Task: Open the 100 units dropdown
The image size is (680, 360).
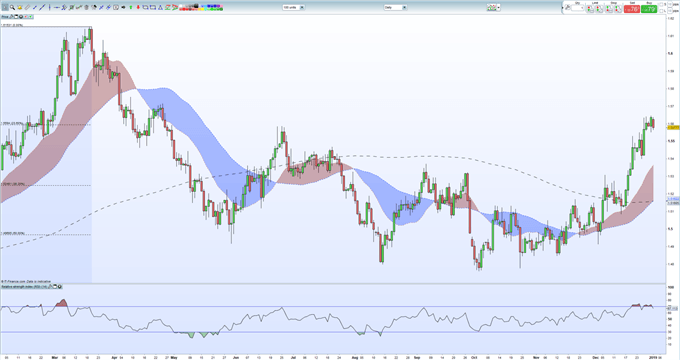Action: click(x=293, y=7)
